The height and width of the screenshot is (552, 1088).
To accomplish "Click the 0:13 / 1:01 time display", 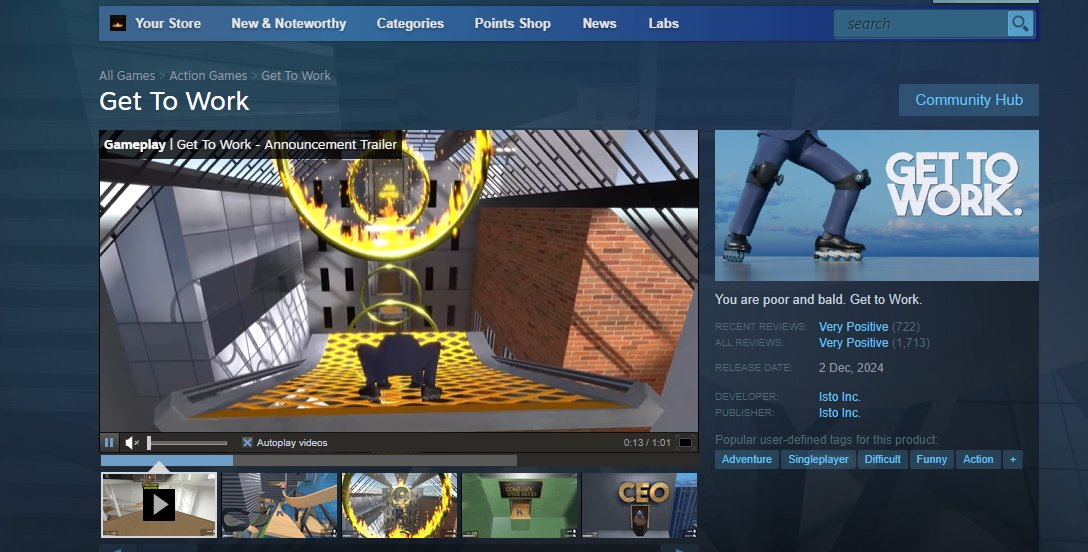I will 647,442.
